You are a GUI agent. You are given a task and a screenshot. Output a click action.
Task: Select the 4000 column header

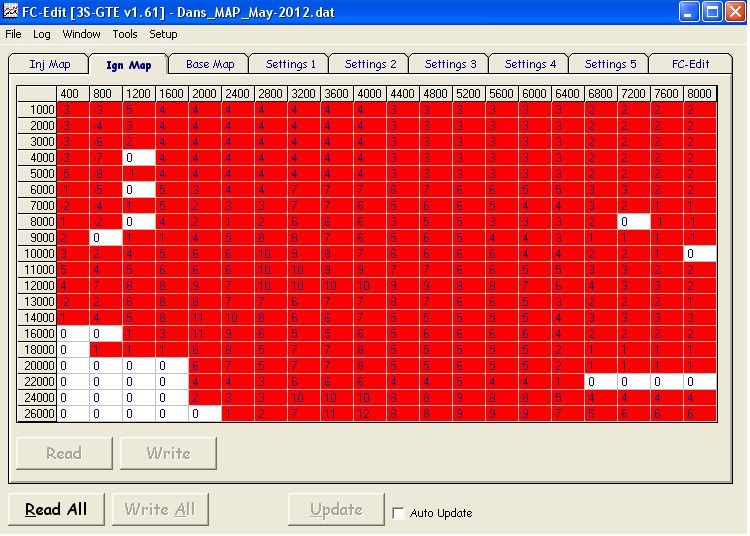pyautogui.click(x=369, y=93)
